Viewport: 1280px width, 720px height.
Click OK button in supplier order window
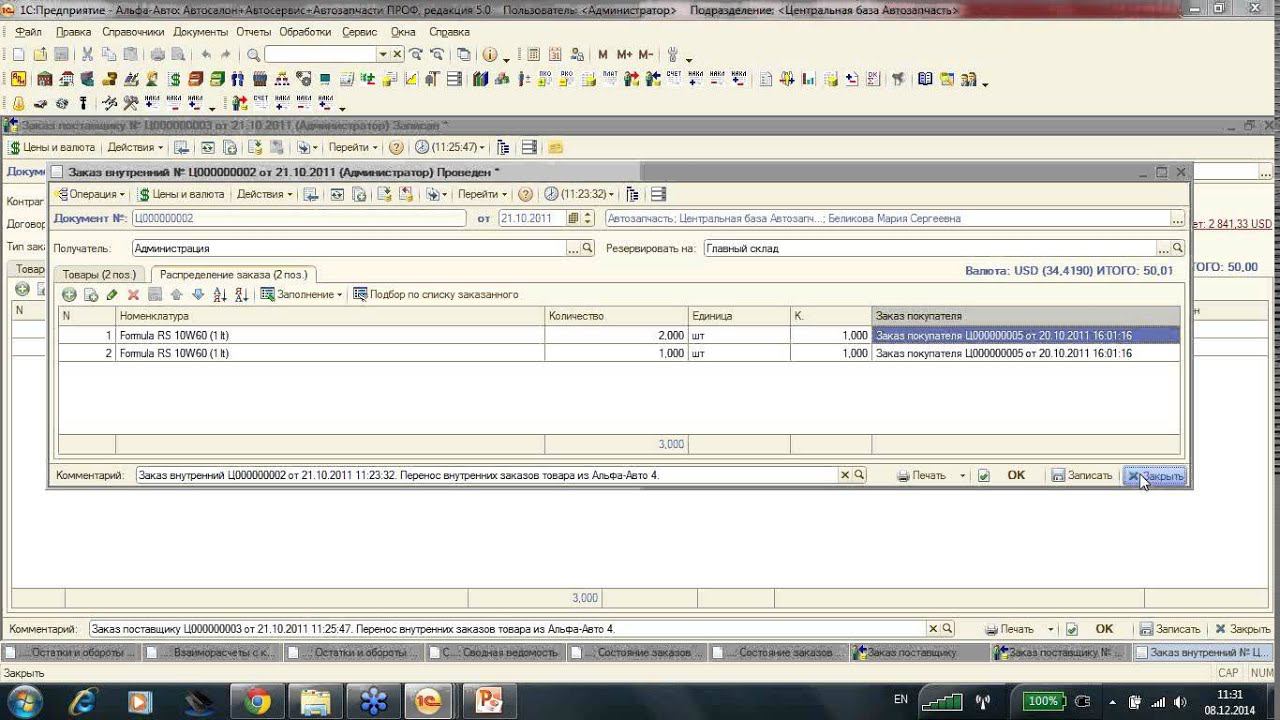click(x=1104, y=629)
